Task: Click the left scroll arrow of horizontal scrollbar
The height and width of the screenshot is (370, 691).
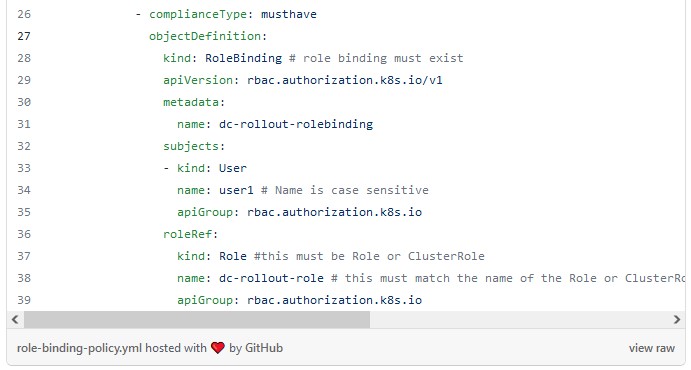Action: click(x=15, y=319)
